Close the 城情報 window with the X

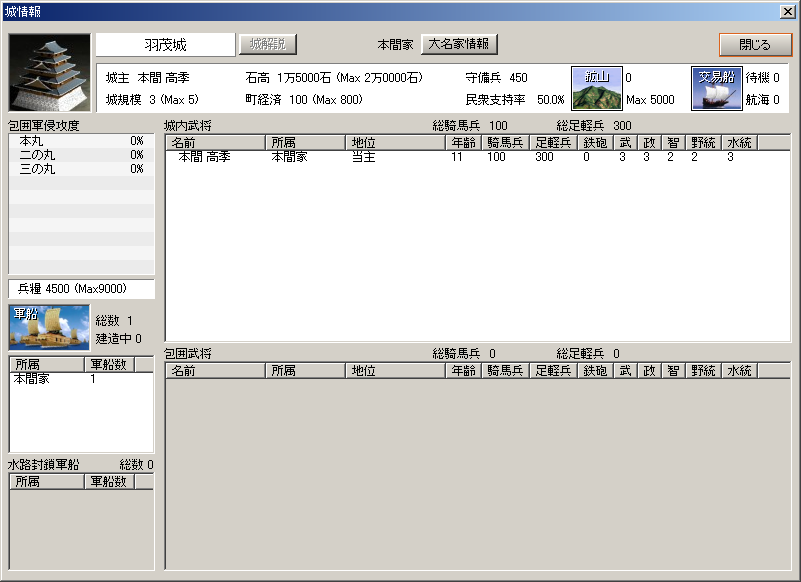787,10
